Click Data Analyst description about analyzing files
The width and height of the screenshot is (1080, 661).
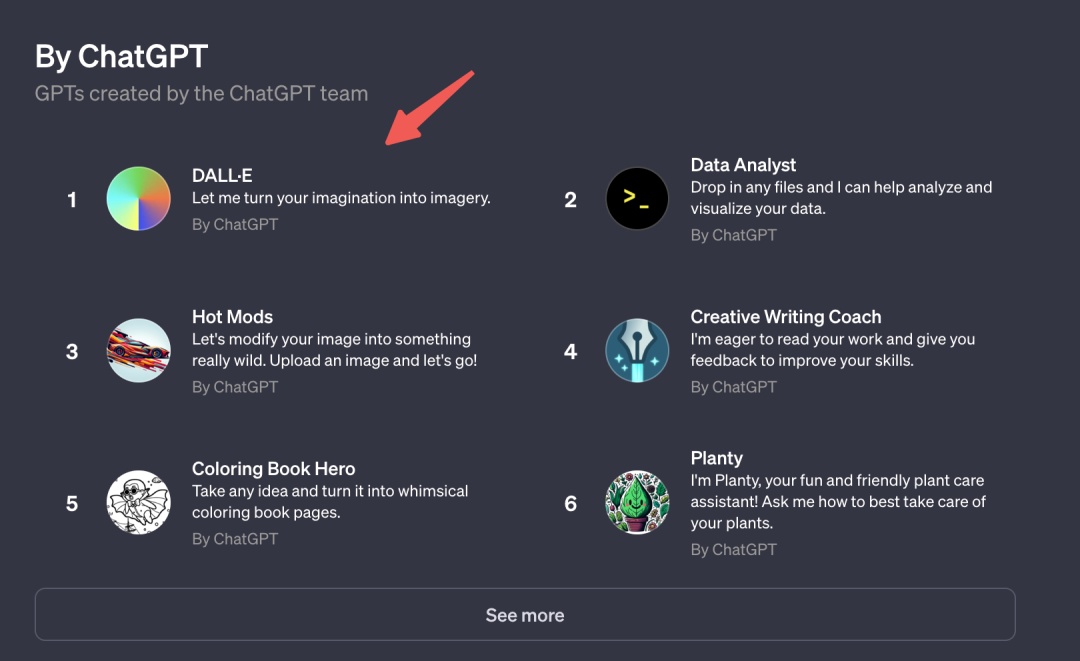840,198
